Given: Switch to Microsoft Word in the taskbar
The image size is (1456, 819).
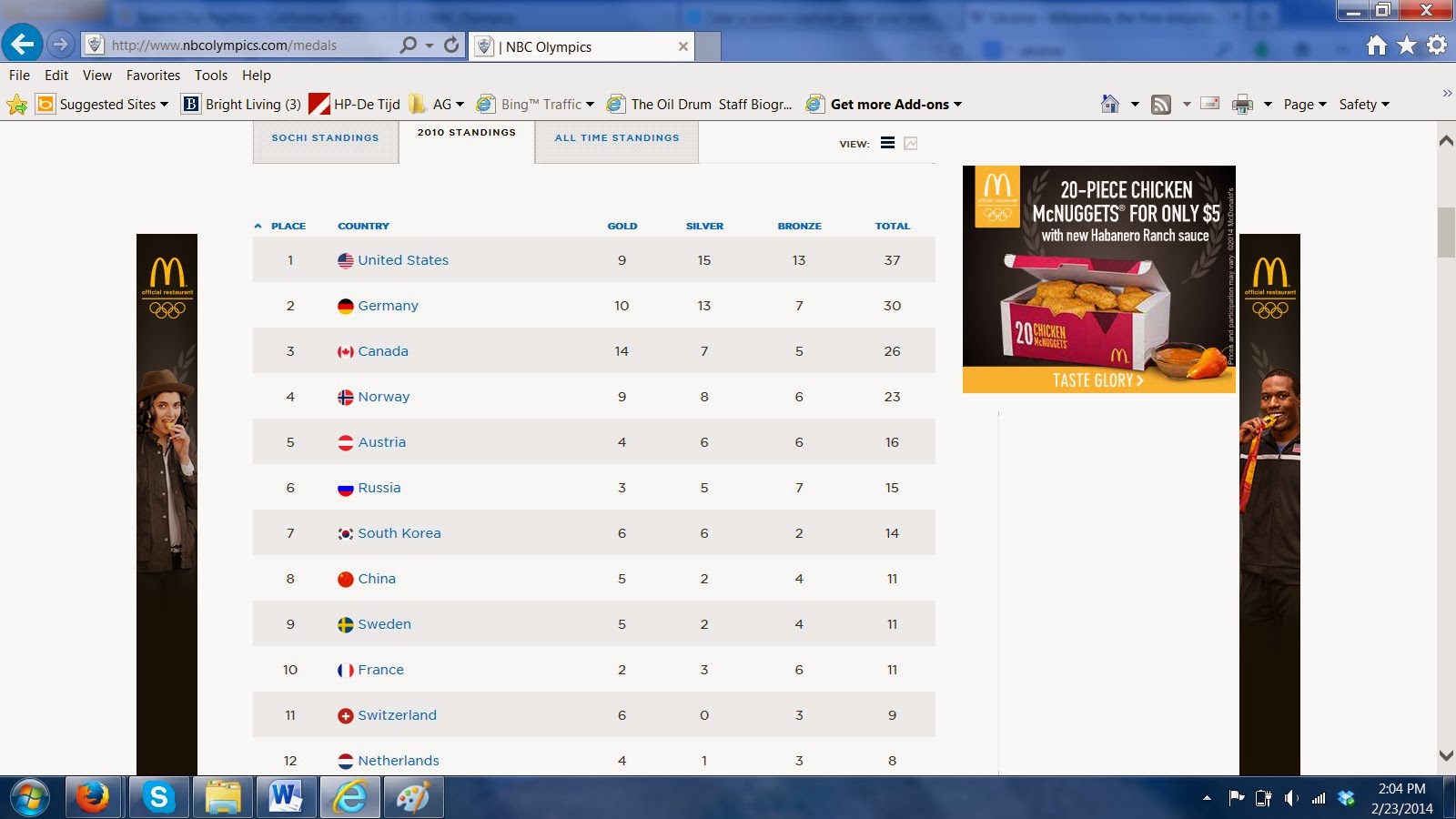Looking at the screenshot, I should point(286,798).
